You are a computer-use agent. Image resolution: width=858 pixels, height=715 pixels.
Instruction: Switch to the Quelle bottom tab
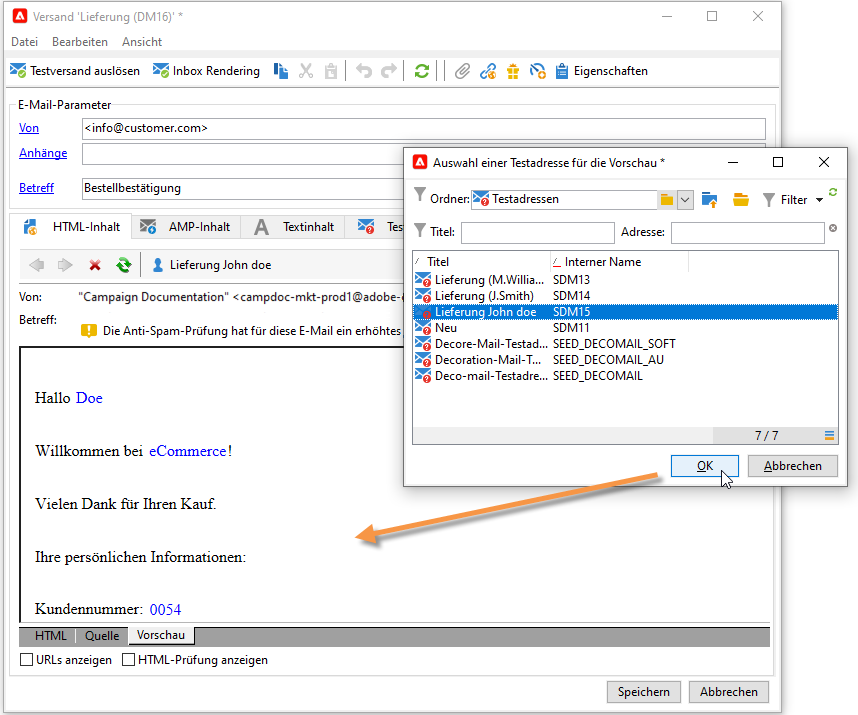[x=102, y=636]
